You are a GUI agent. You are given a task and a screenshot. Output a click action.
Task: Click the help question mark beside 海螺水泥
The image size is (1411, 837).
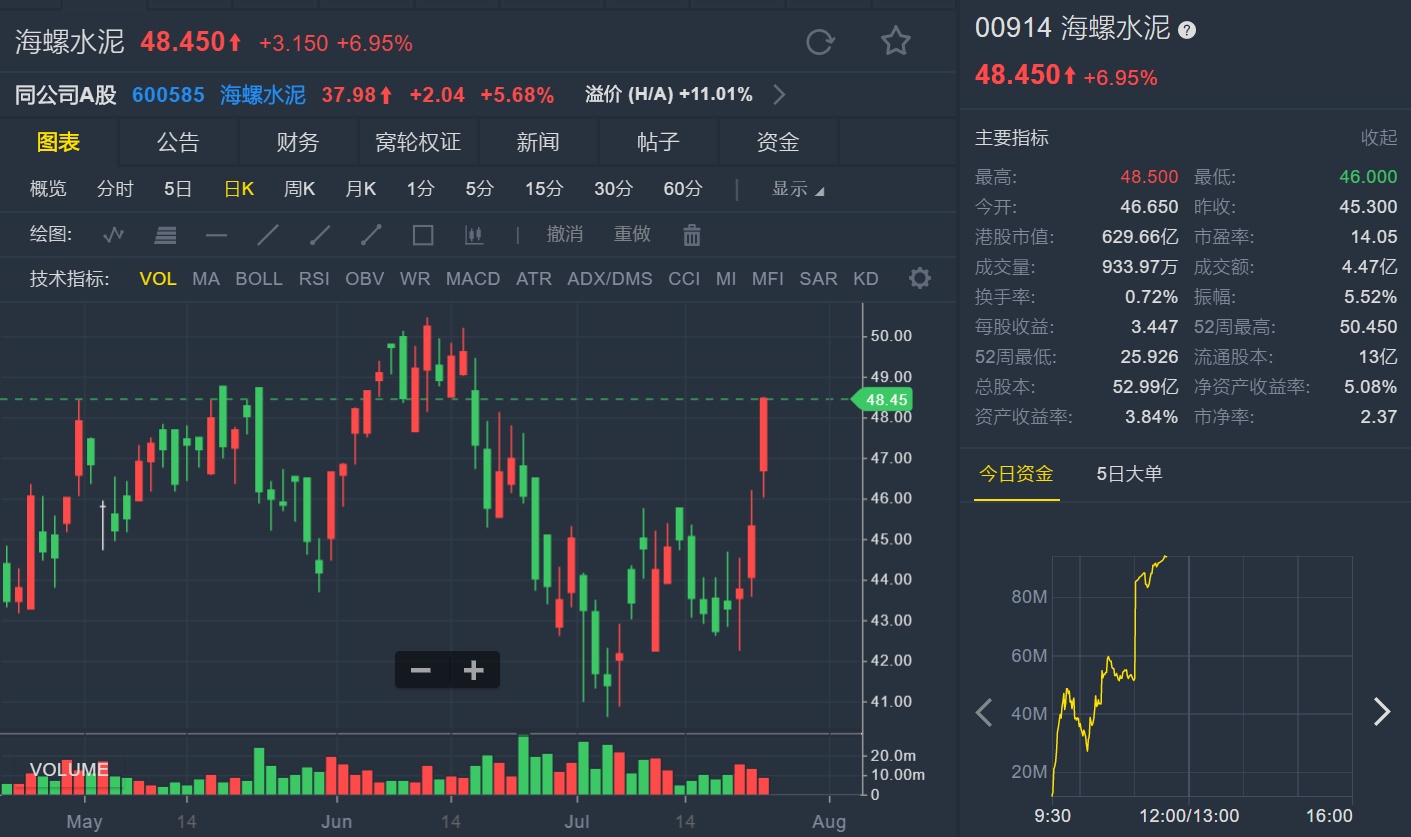click(x=1187, y=30)
